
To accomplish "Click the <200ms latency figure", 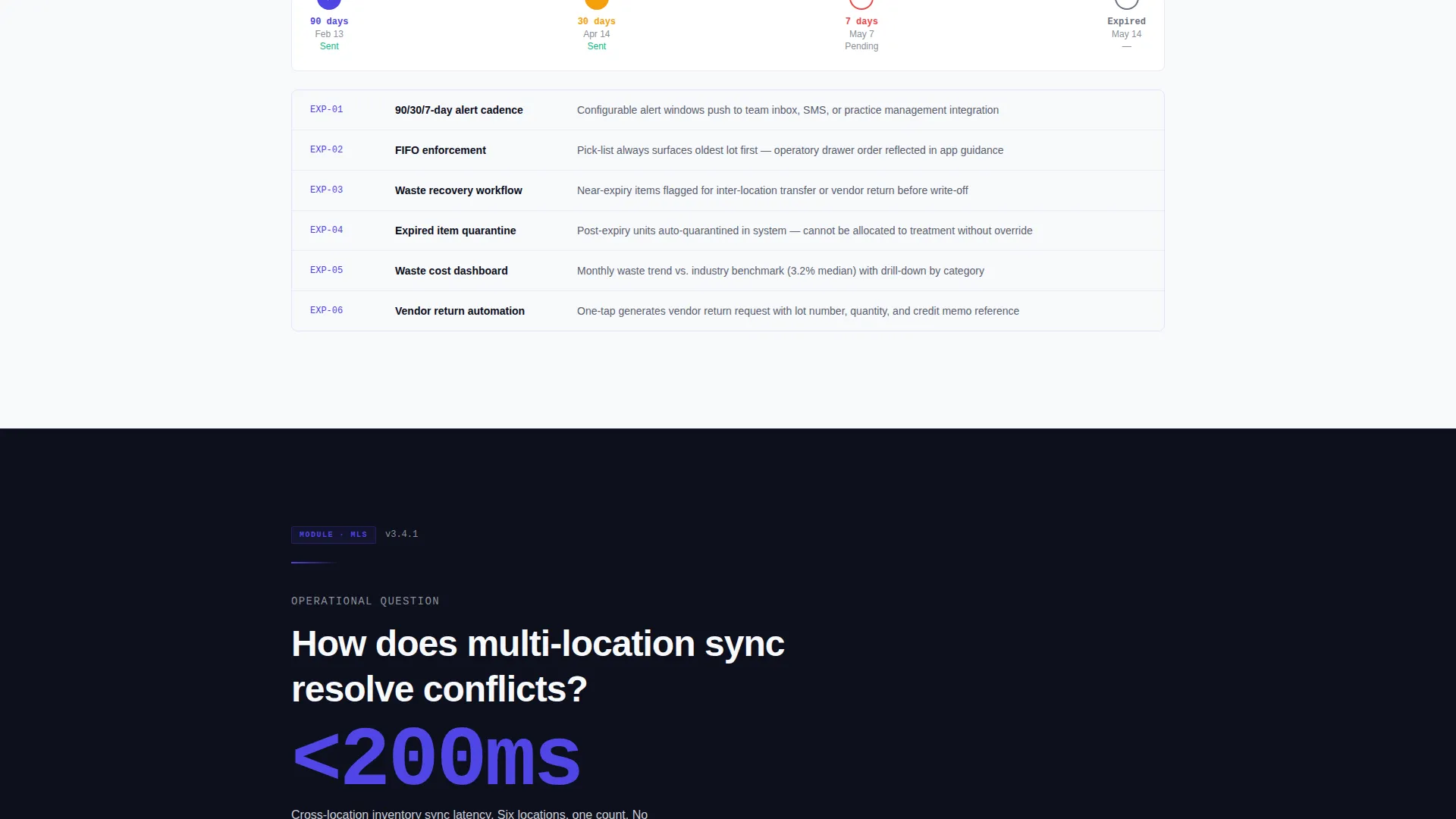I will tap(436, 757).
